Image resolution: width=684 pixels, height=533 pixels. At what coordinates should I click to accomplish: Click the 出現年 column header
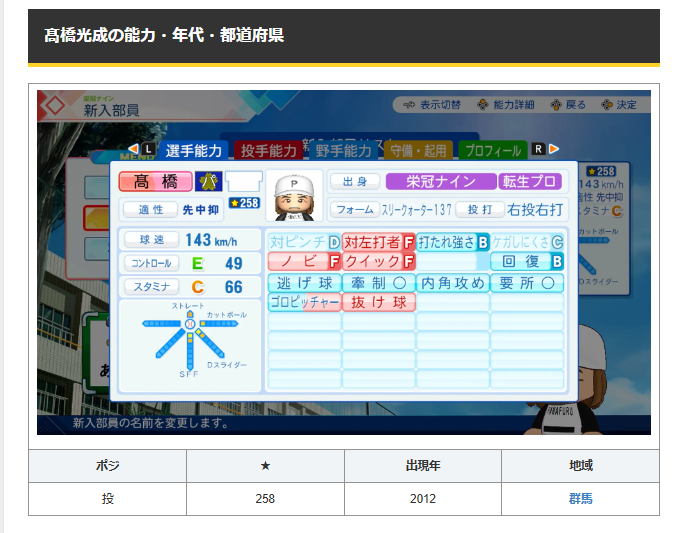tap(423, 466)
